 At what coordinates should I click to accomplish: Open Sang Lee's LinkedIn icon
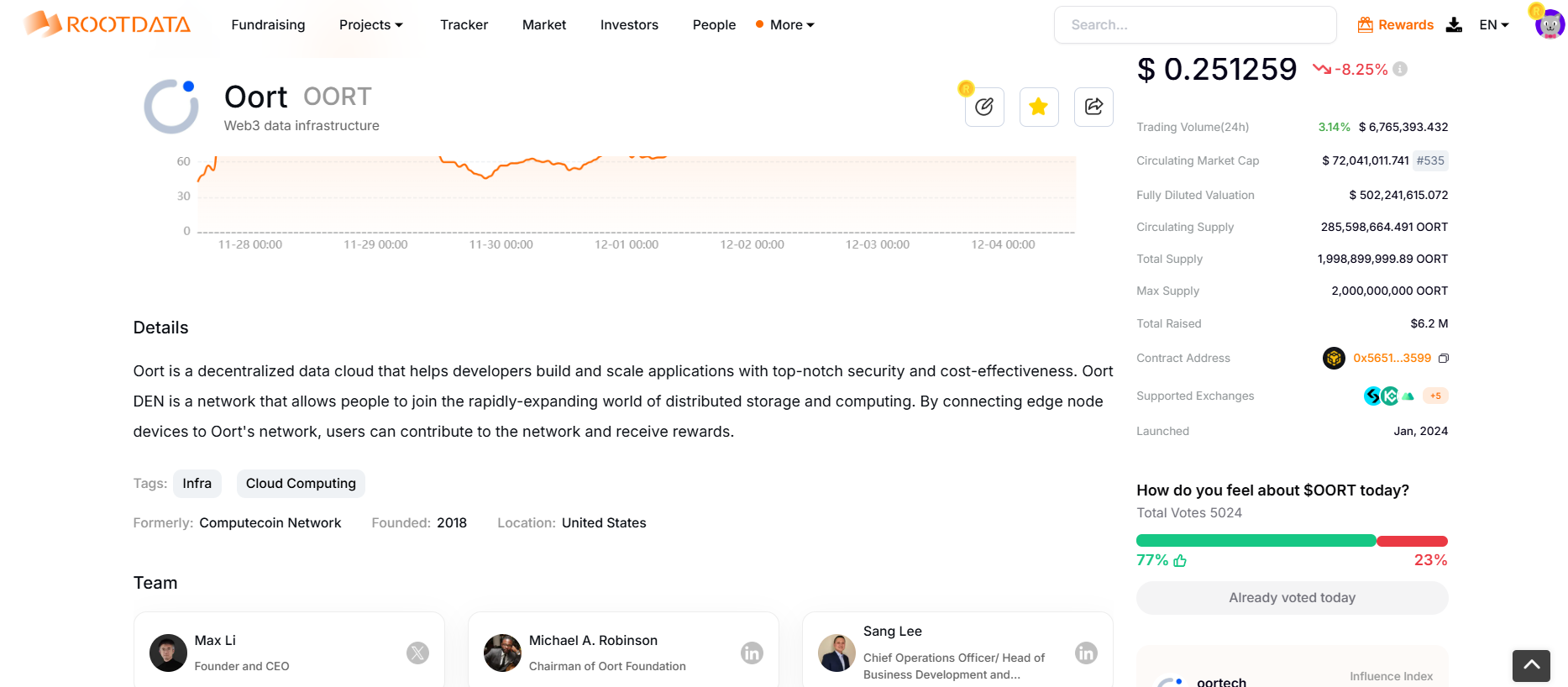click(x=1086, y=653)
